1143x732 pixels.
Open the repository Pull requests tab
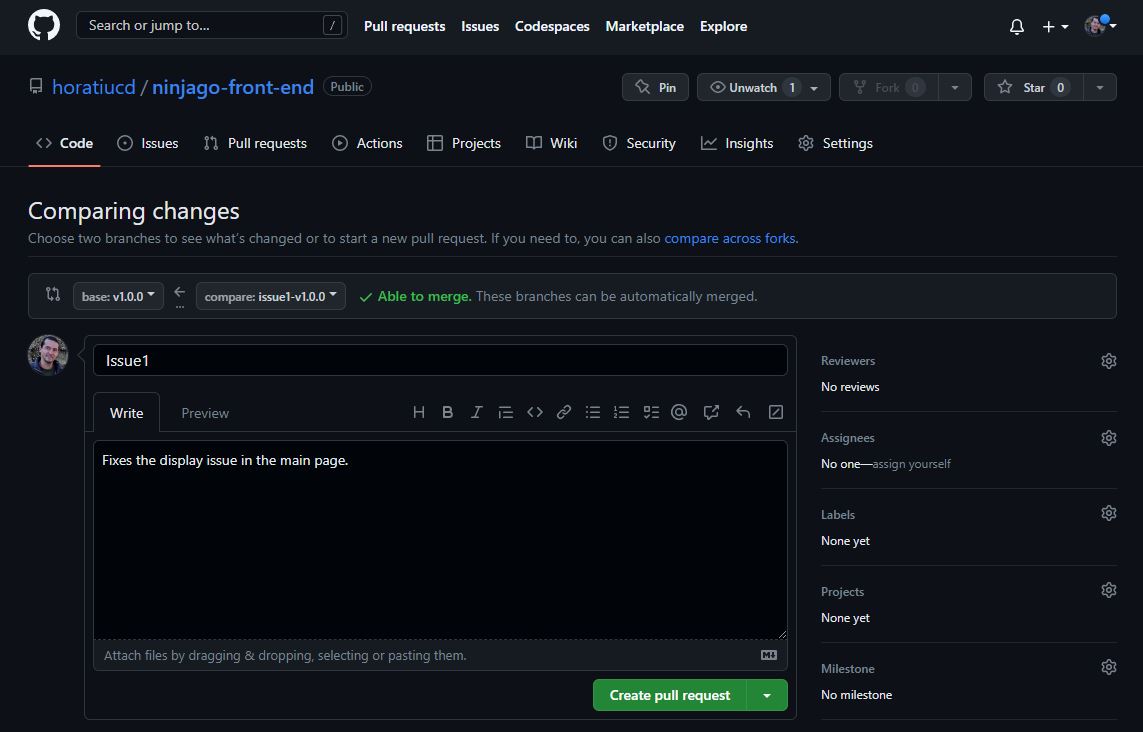[255, 143]
